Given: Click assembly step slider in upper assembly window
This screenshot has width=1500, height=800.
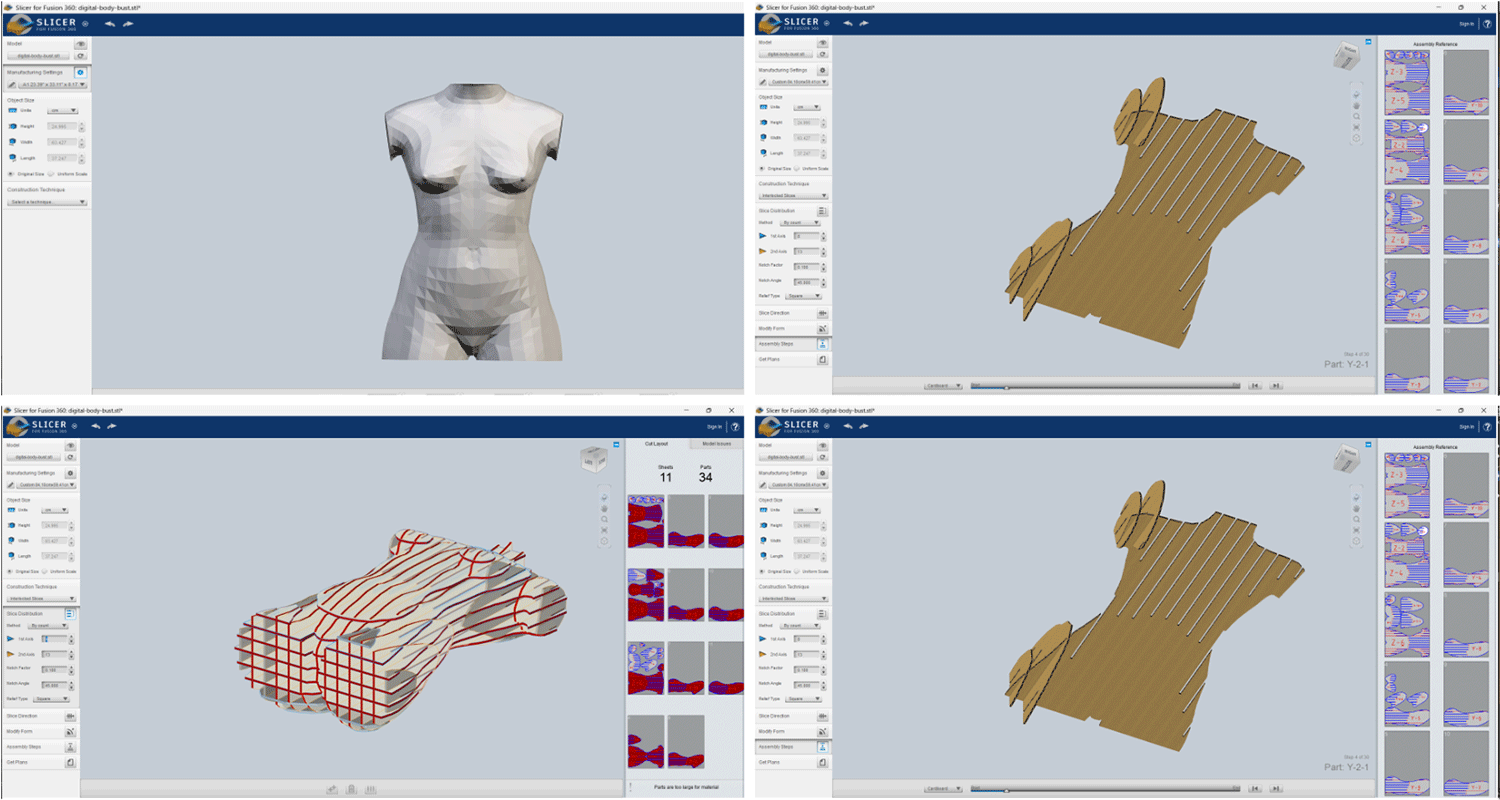Looking at the screenshot, I should click(x=1005, y=385).
